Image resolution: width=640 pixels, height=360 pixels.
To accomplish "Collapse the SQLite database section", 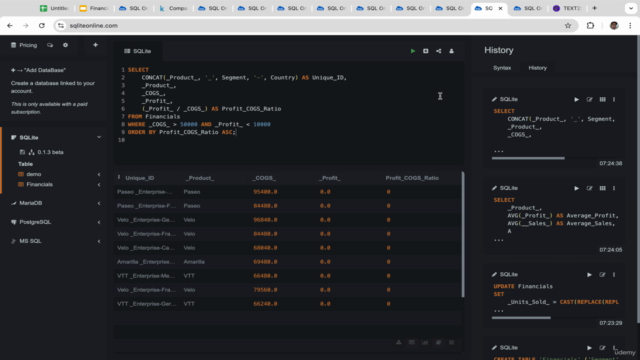I will pyautogui.click(x=99, y=138).
